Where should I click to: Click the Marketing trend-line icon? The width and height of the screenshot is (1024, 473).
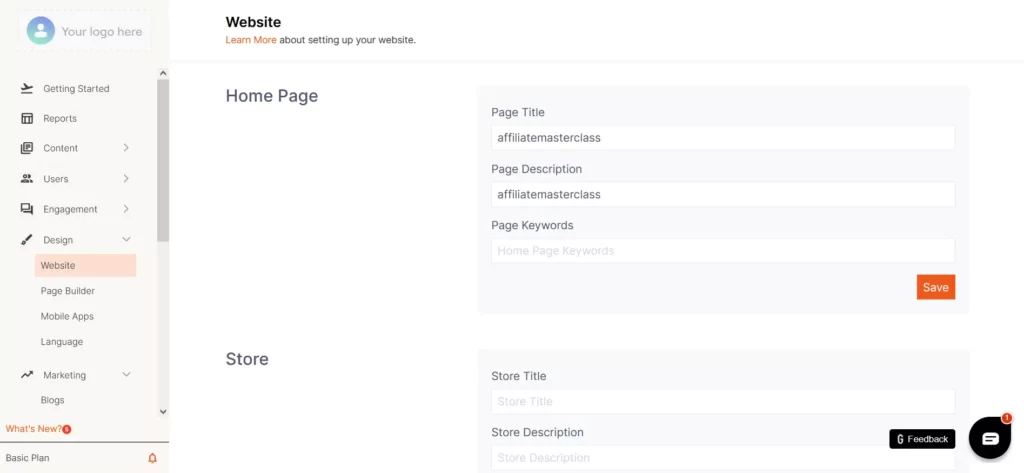(x=27, y=375)
